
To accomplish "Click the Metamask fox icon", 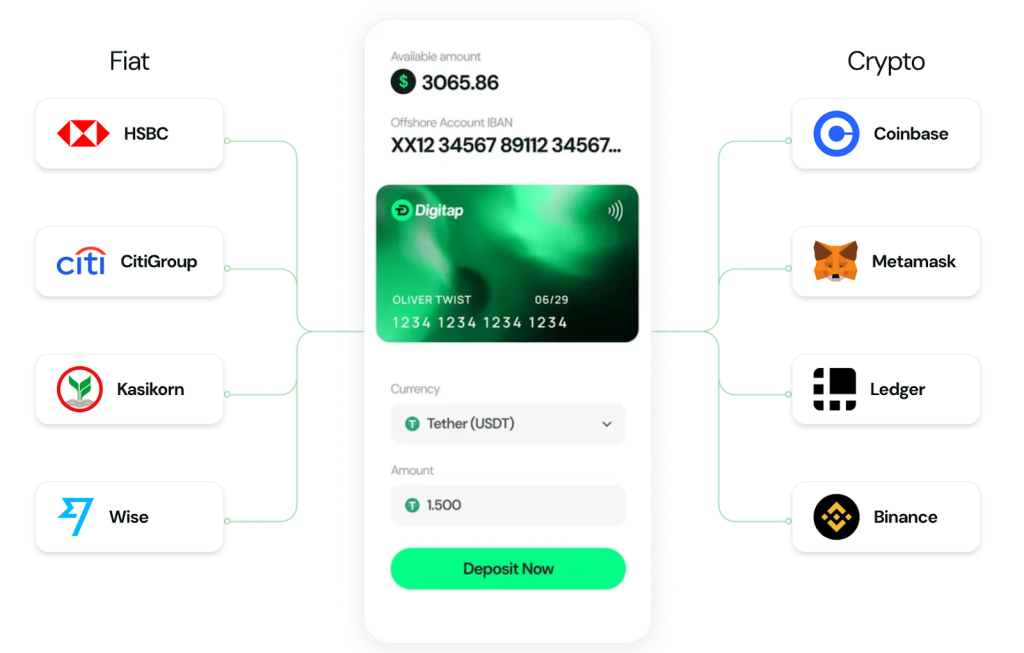I will (835, 261).
